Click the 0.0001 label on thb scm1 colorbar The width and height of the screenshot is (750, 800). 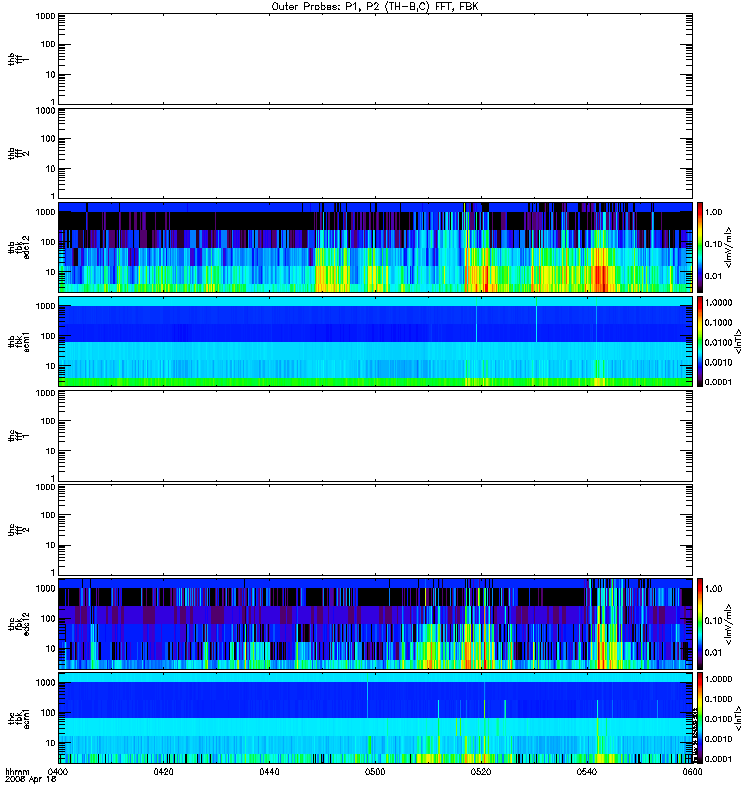coord(718,382)
